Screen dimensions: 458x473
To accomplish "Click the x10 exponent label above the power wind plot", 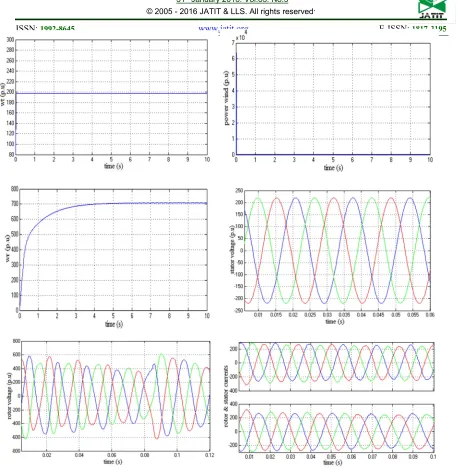I will 241,36.
